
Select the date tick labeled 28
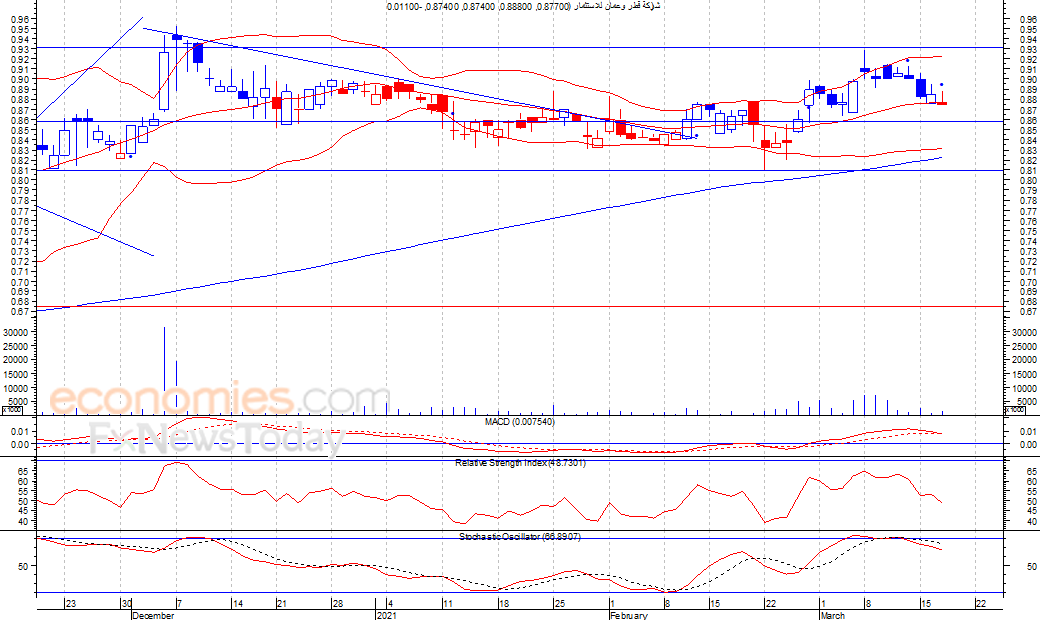click(x=338, y=603)
